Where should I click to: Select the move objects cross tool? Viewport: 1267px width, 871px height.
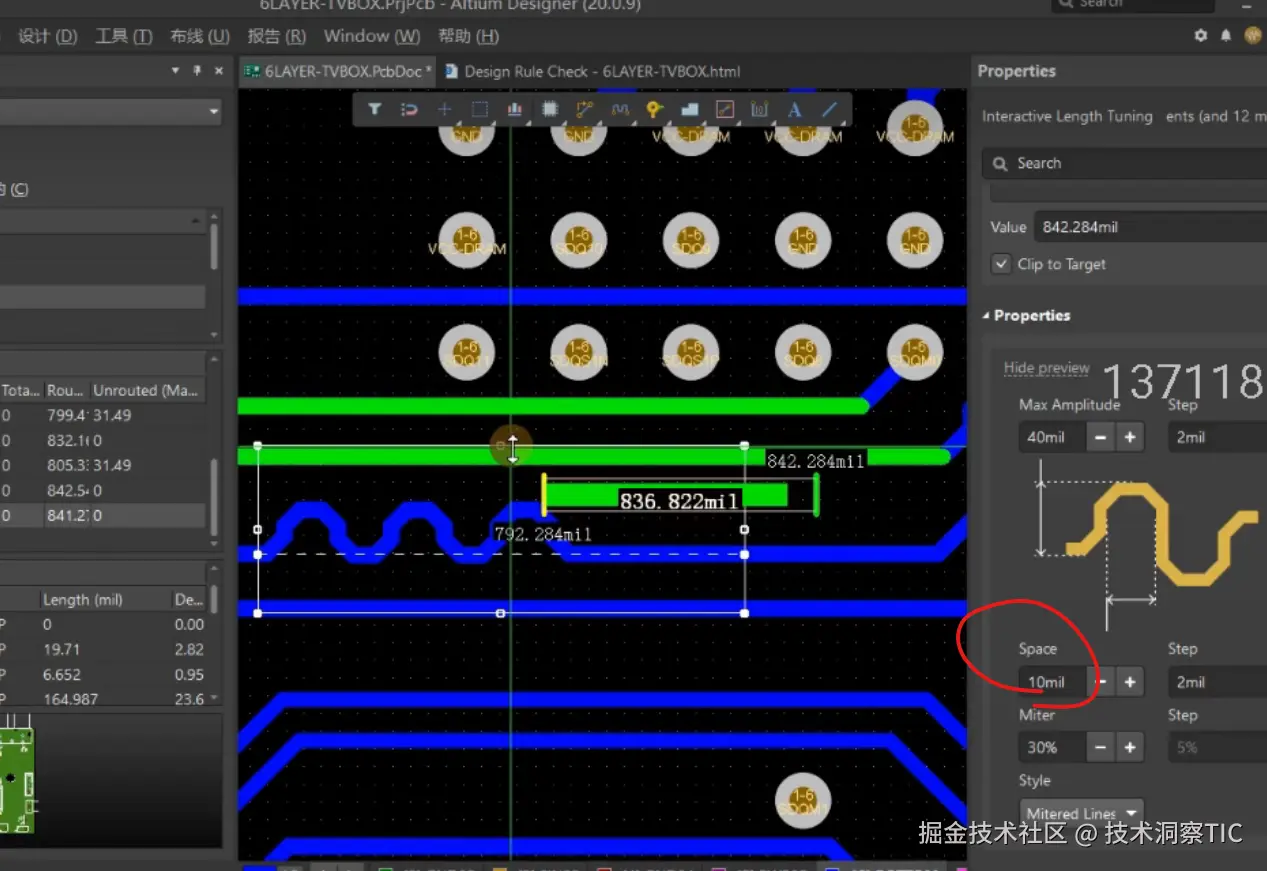point(445,109)
